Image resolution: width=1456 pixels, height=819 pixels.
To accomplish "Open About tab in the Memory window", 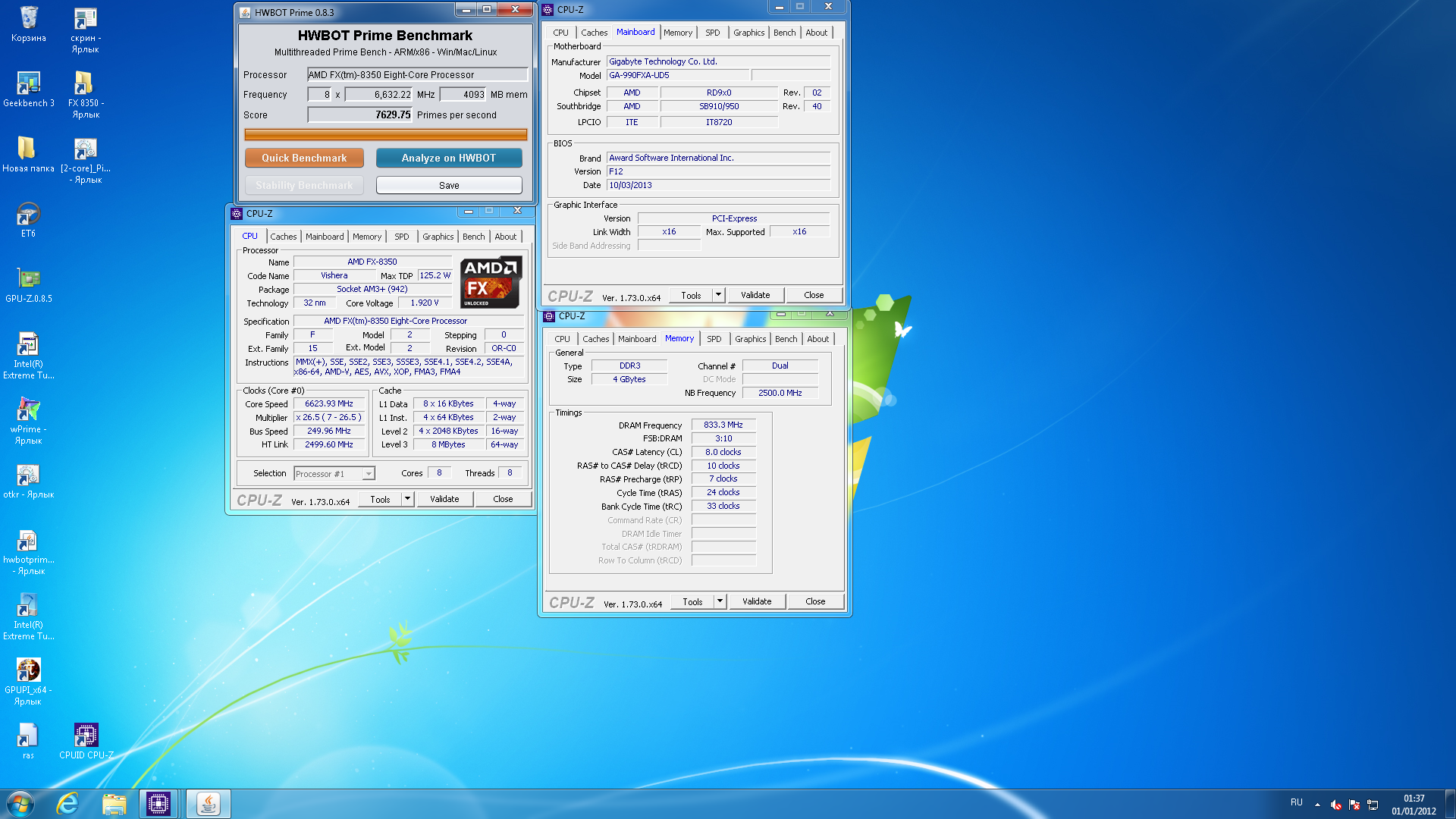I will (817, 339).
